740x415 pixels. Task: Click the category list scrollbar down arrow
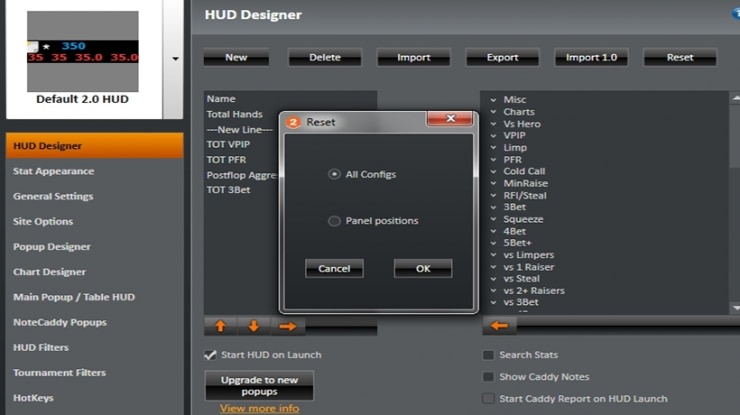click(x=736, y=308)
